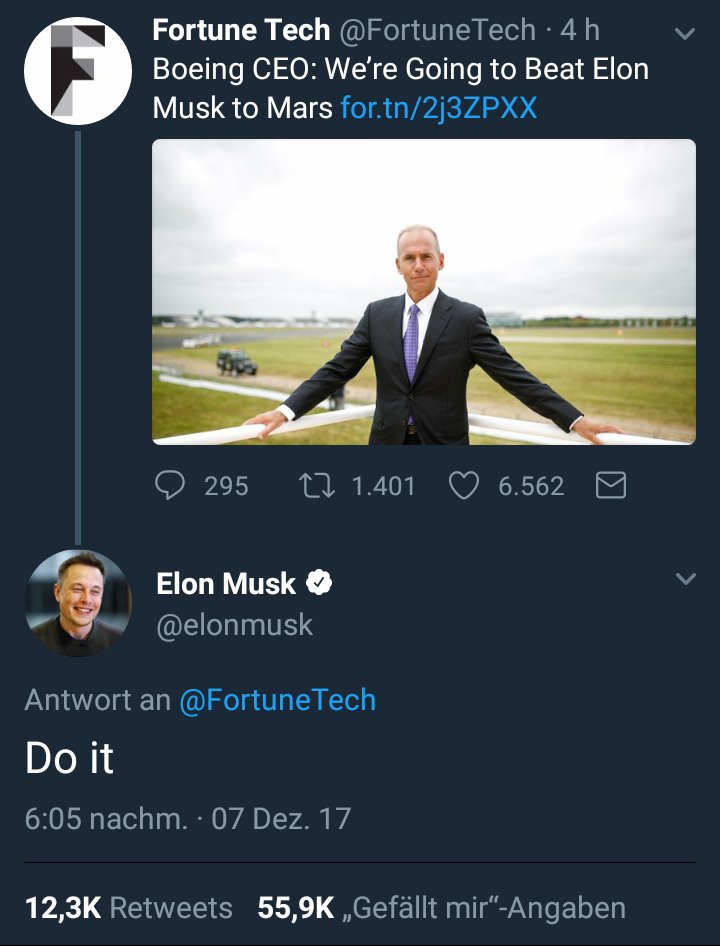The height and width of the screenshot is (946, 720).
Task: Click the verified badge beside Elon Musk
Action: coord(319,583)
